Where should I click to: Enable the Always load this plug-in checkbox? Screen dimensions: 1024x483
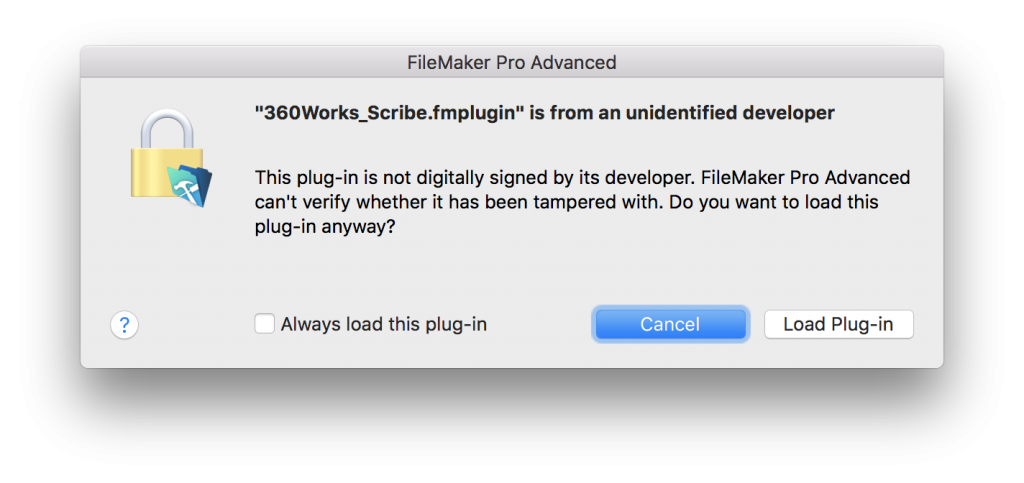pyautogui.click(x=264, y=324)
